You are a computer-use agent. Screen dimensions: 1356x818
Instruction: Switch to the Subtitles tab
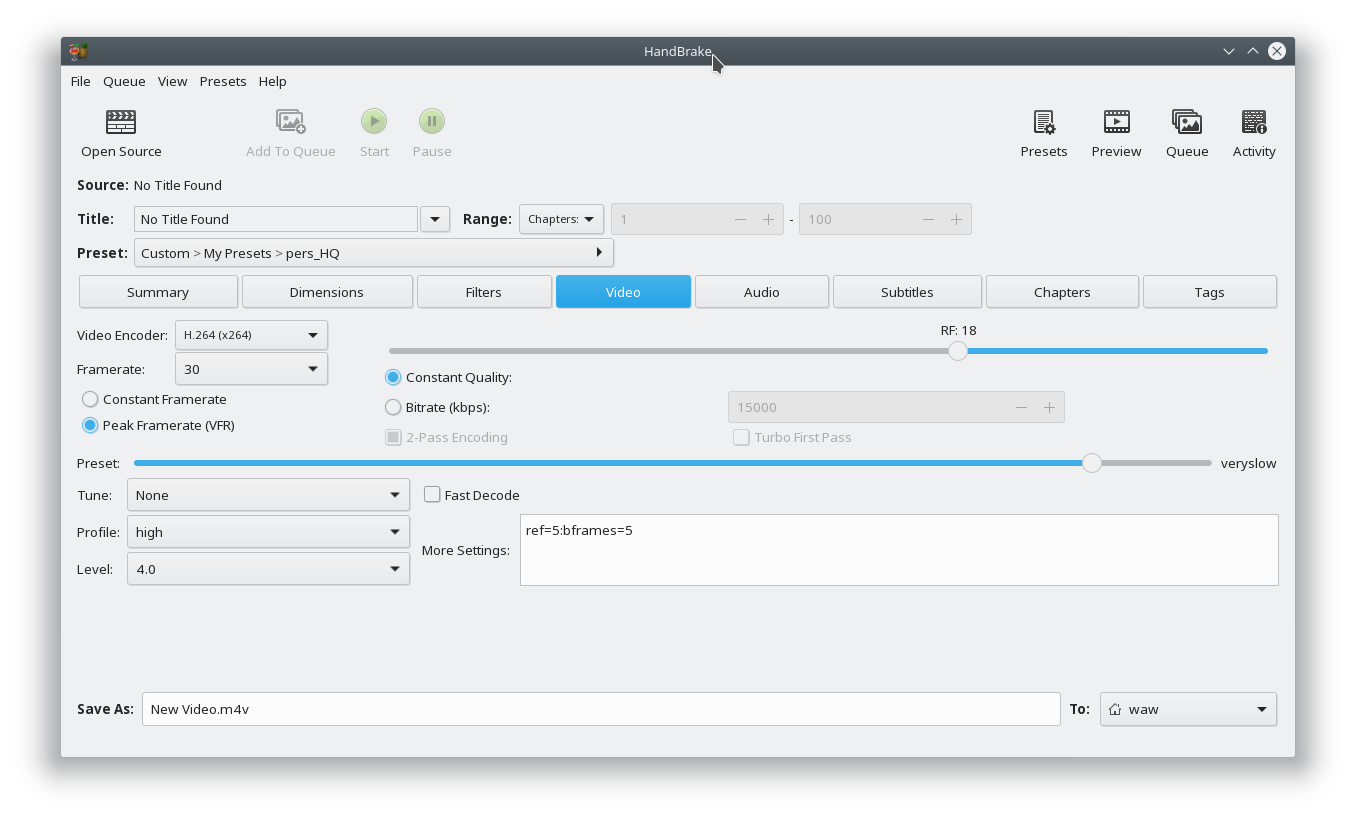click(907, 292)
